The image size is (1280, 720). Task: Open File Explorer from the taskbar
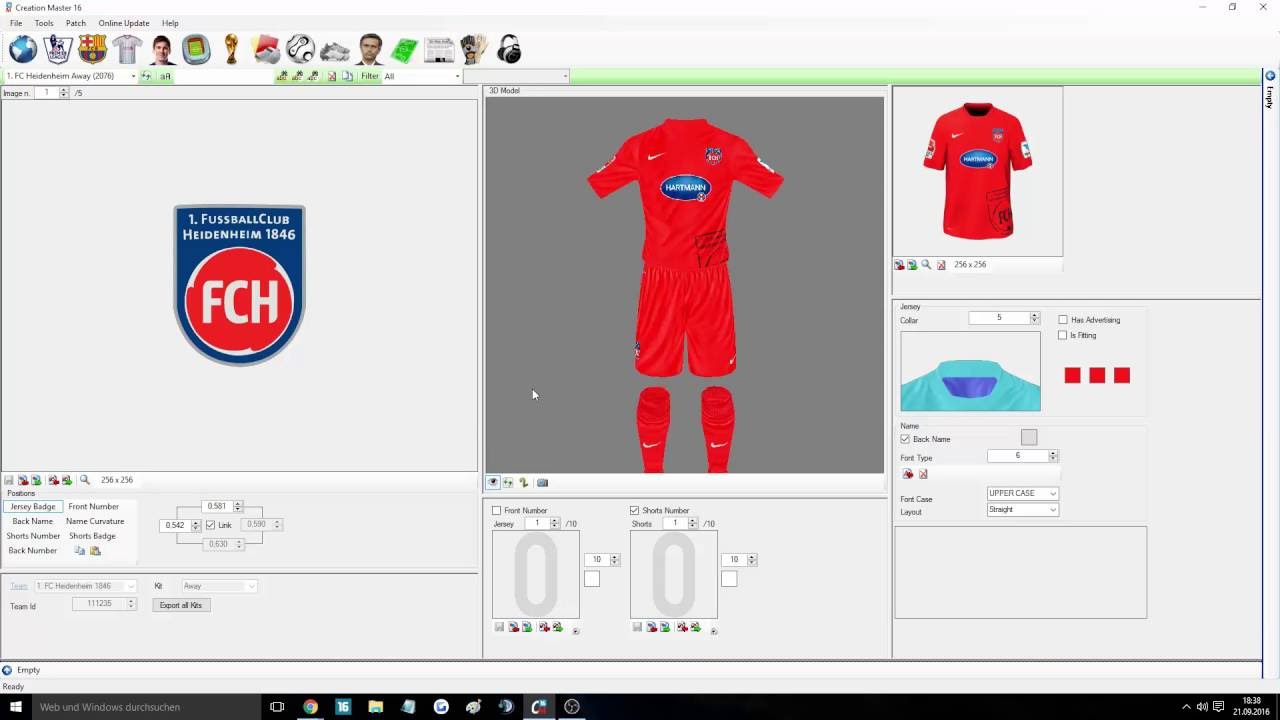(x=376, y=707)
